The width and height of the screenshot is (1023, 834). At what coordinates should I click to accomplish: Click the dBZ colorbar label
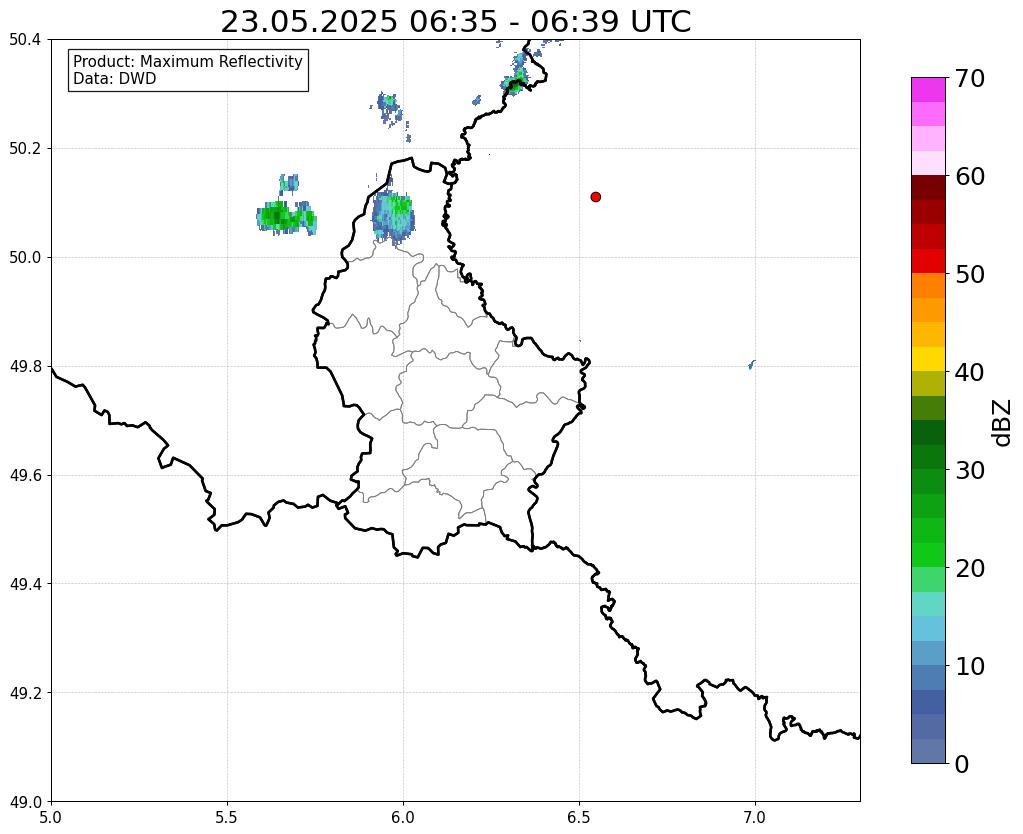click(x=1003, y=423)
